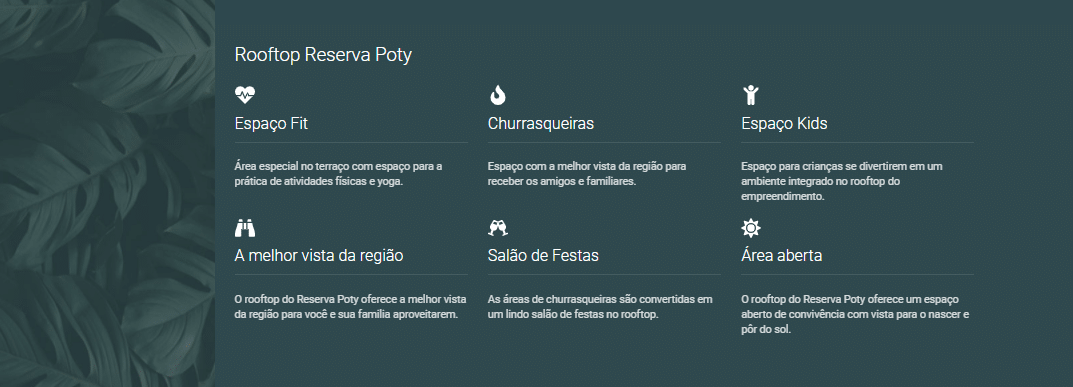Image resolution: width=1073 pixels, height=387 pixels.
Task: Click the tropical leaves background image
Action: 107,194
